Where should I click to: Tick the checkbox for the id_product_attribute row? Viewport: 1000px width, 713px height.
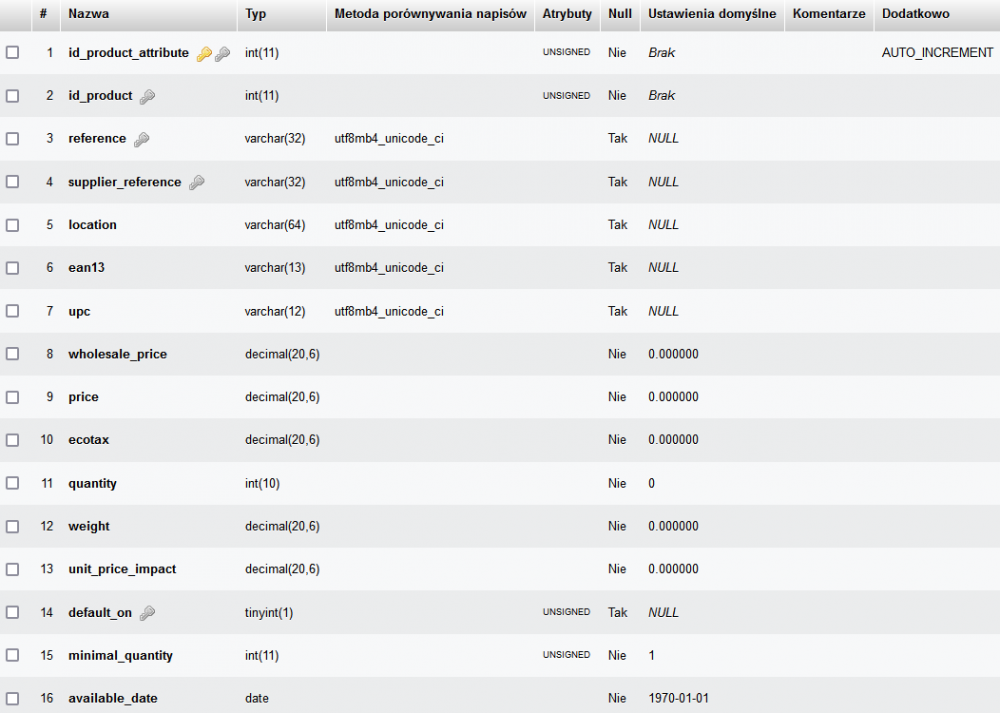click(13, 53)
